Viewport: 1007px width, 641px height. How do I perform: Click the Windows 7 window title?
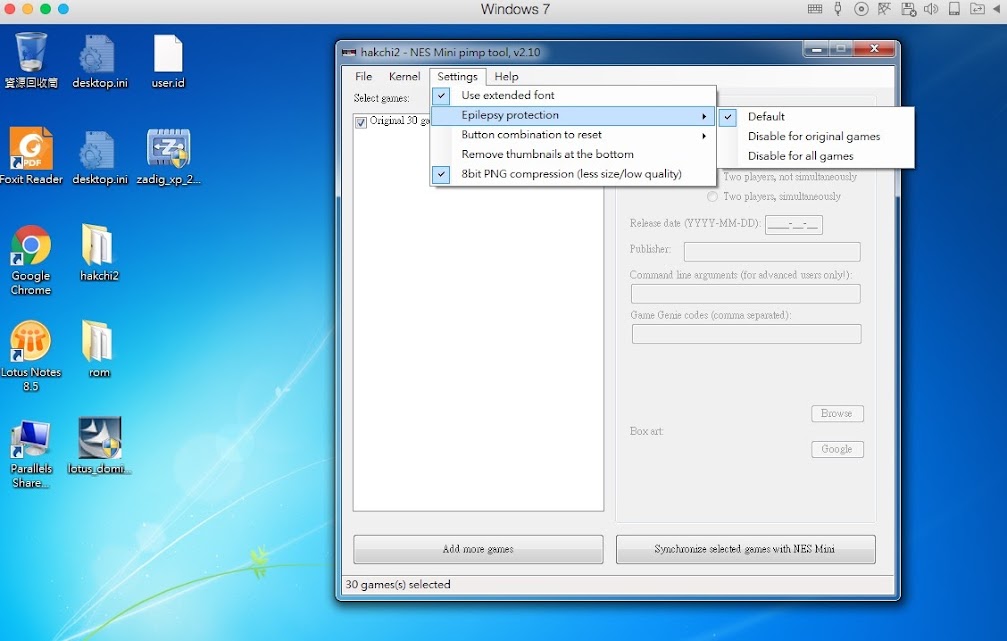pos(515,9)
